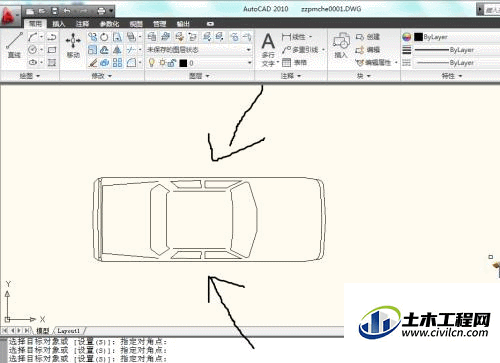Switch to the Layout1 tab at bottom

68,331
